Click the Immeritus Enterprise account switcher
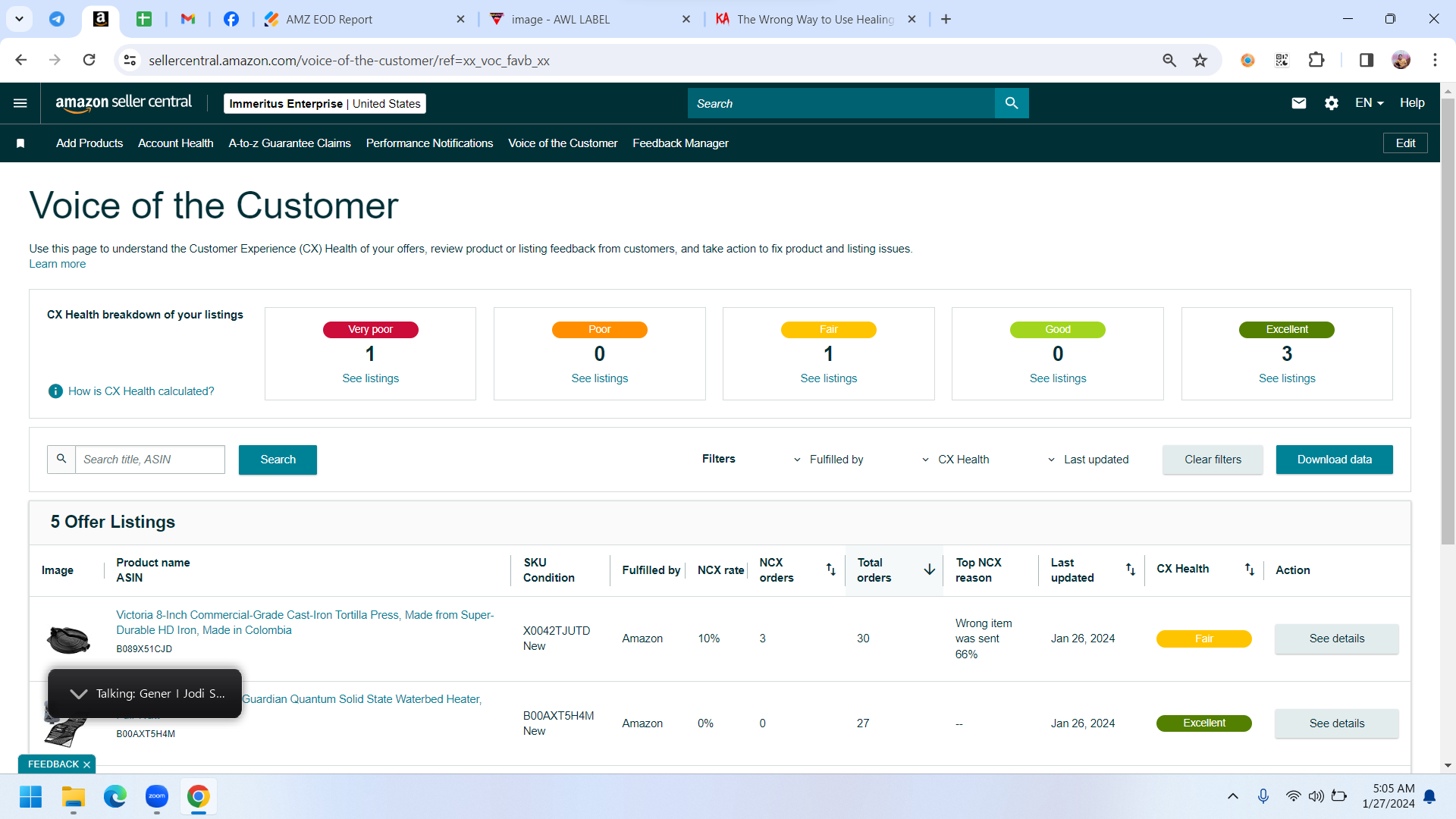The width and height of the screenshot is (1456, 819). point(325,104)
